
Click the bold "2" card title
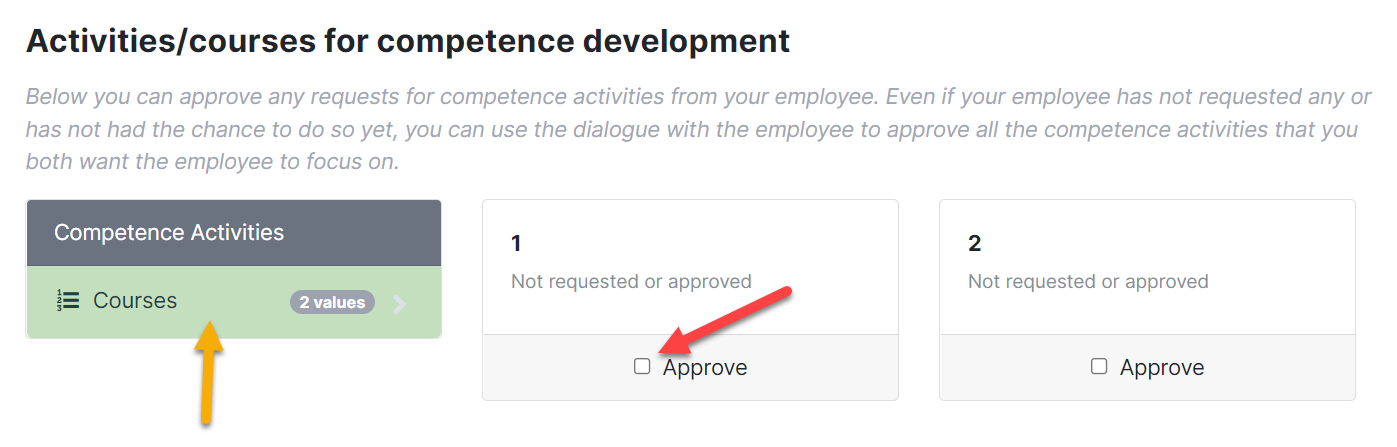point(974,243)
